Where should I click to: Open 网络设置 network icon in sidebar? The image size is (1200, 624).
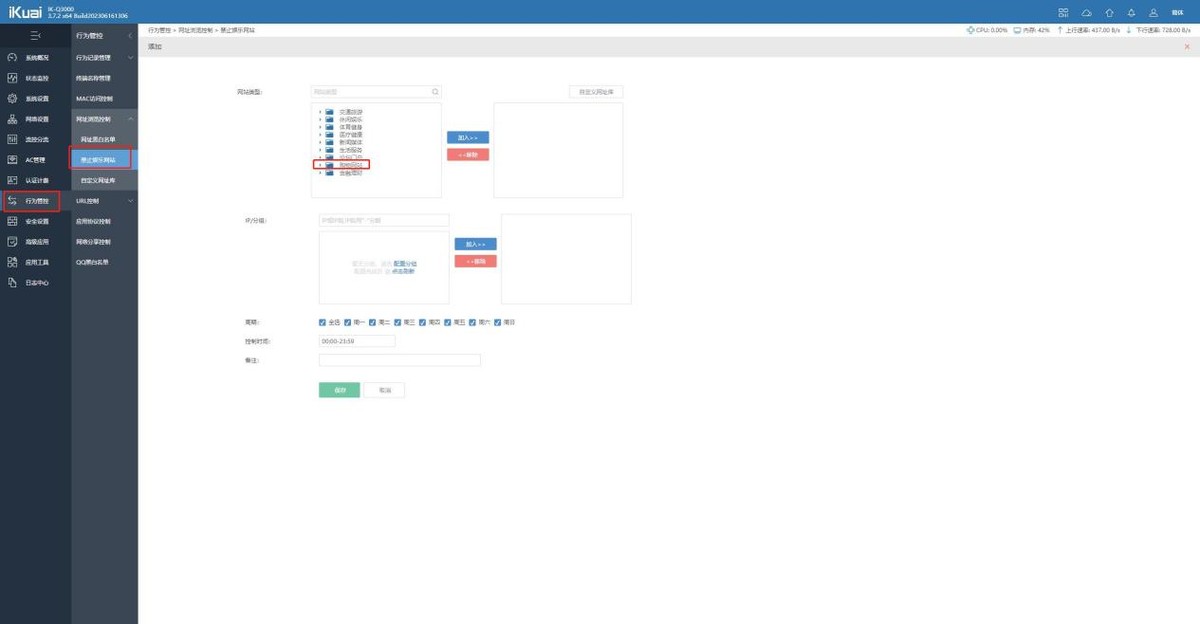pyautogui.click(x=12, y=119)
